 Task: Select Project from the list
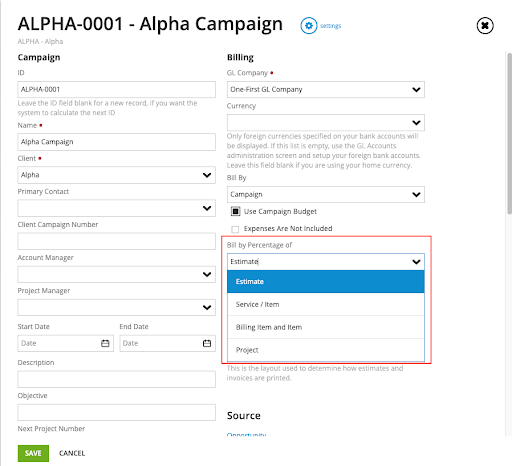[x=326, y=350]
